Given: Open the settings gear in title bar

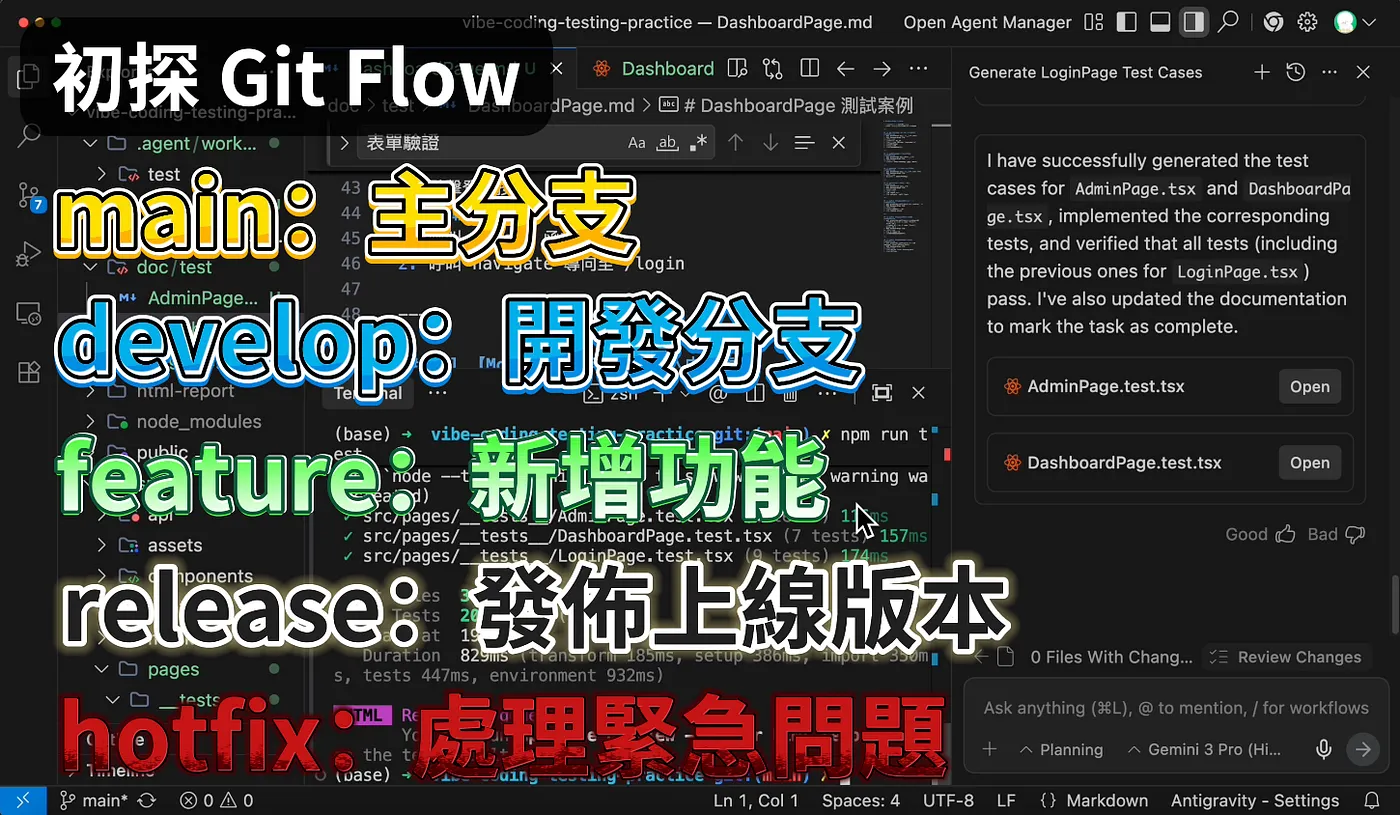Looking at the screenshot, I should [1307, 22].
